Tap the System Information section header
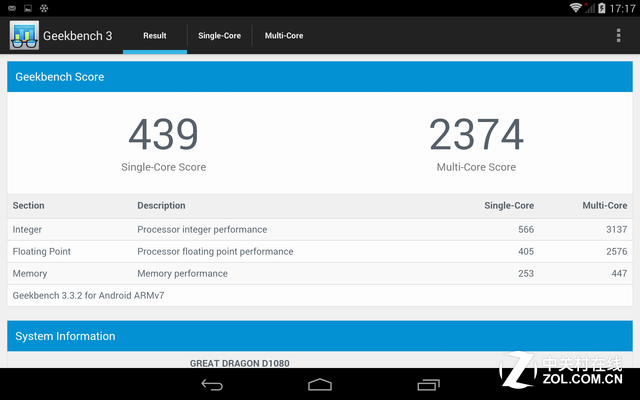Image resolution: width=640 pixels, height=400 pixels. 320,336
